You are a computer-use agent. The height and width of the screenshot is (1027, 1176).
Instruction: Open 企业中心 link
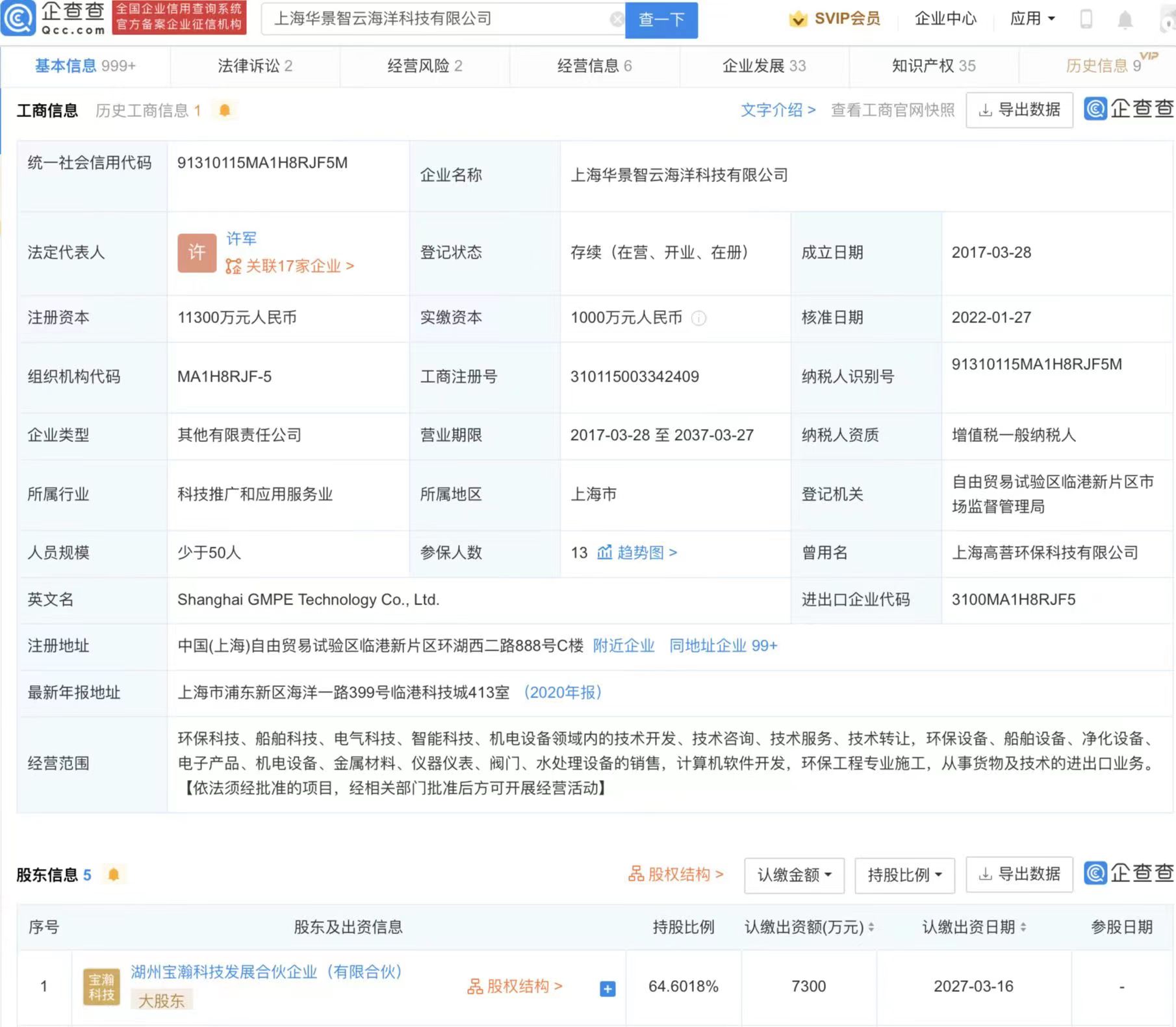(945, 19)
